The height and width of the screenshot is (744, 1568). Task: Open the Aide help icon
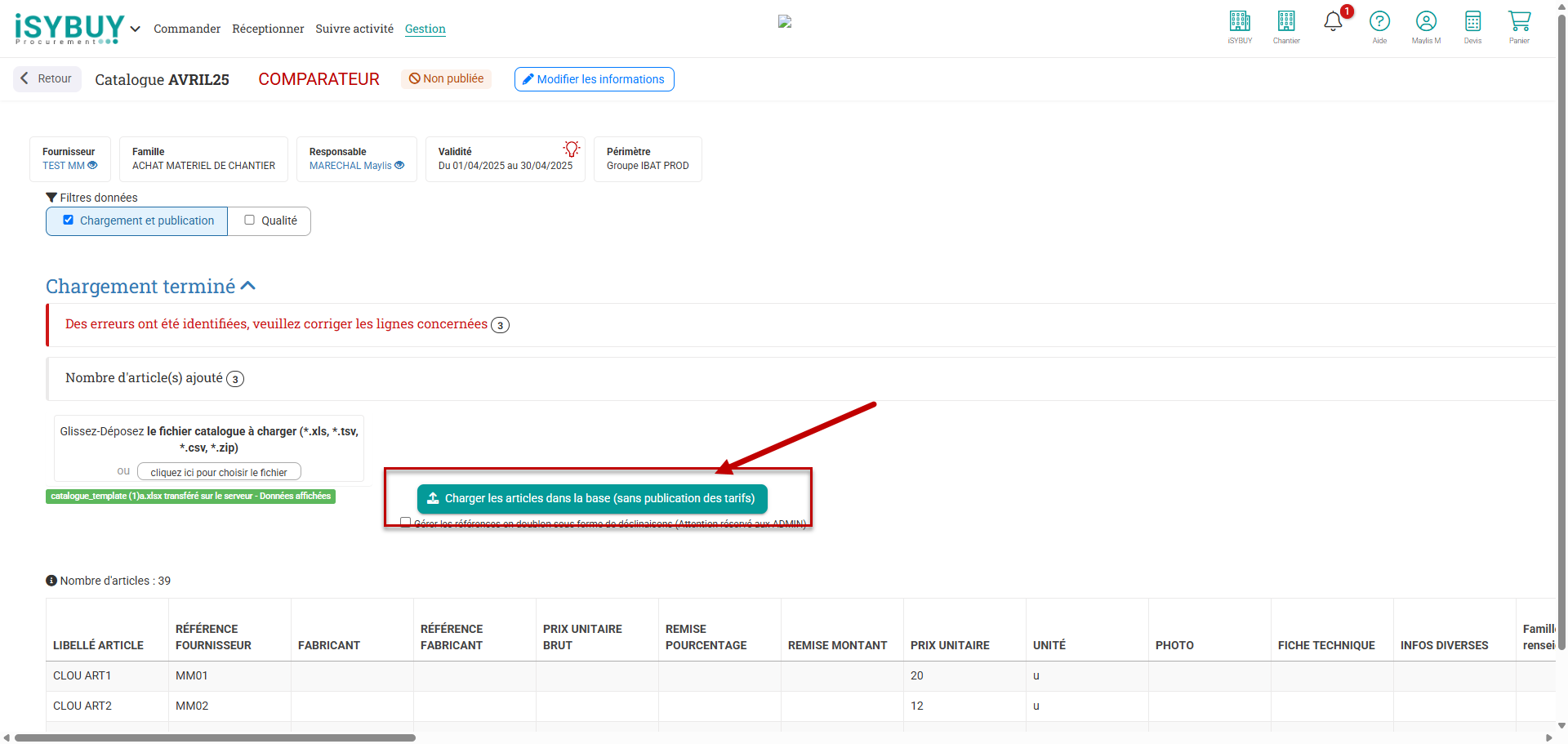(x=1379, y=27)
